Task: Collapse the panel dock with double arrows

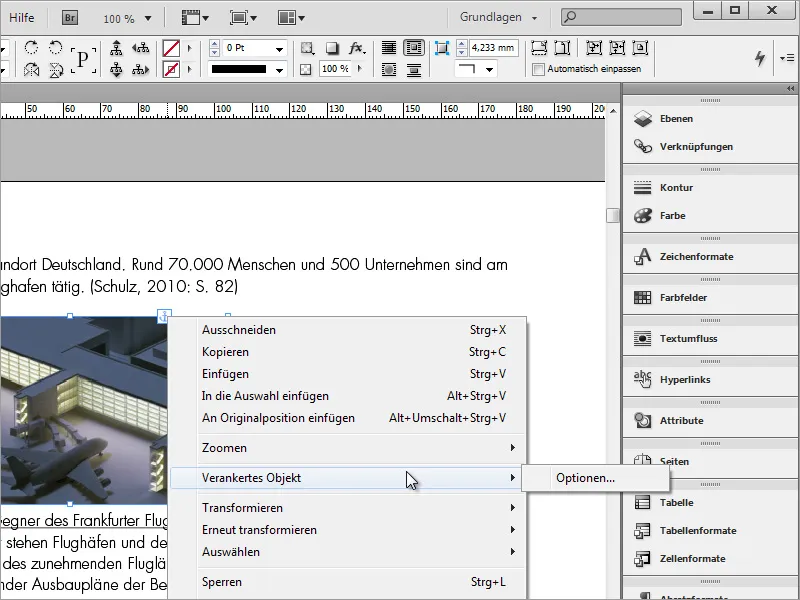Action: 790,89
